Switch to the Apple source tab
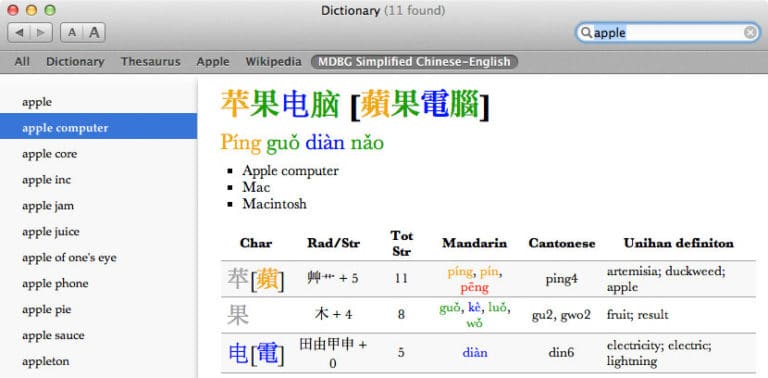768x378 pixels. (x=213, y=62)
